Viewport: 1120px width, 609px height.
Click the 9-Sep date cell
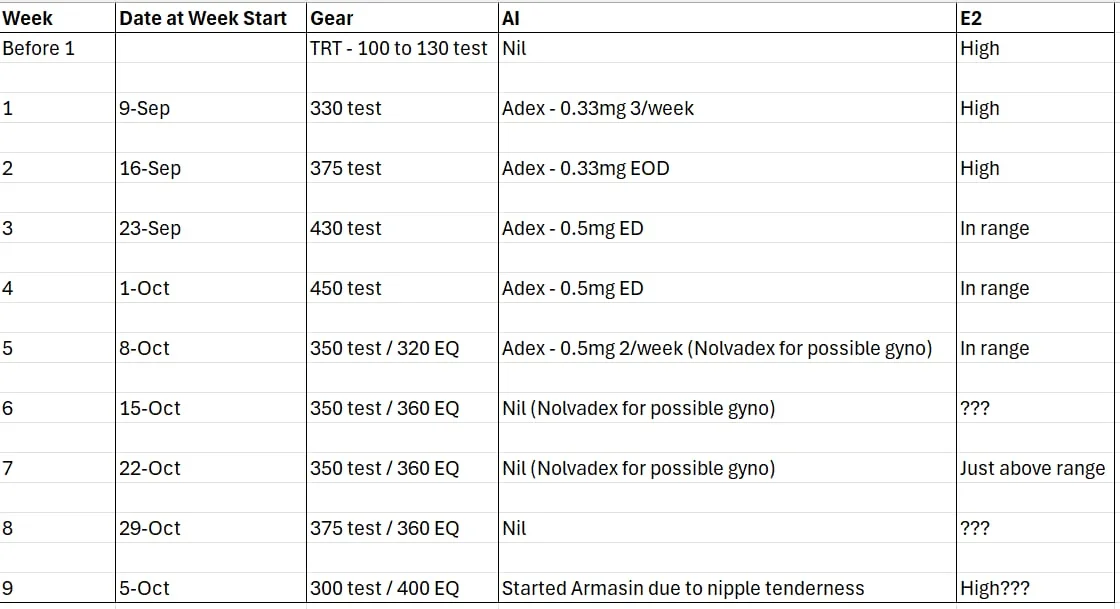[x=211, y=108]
